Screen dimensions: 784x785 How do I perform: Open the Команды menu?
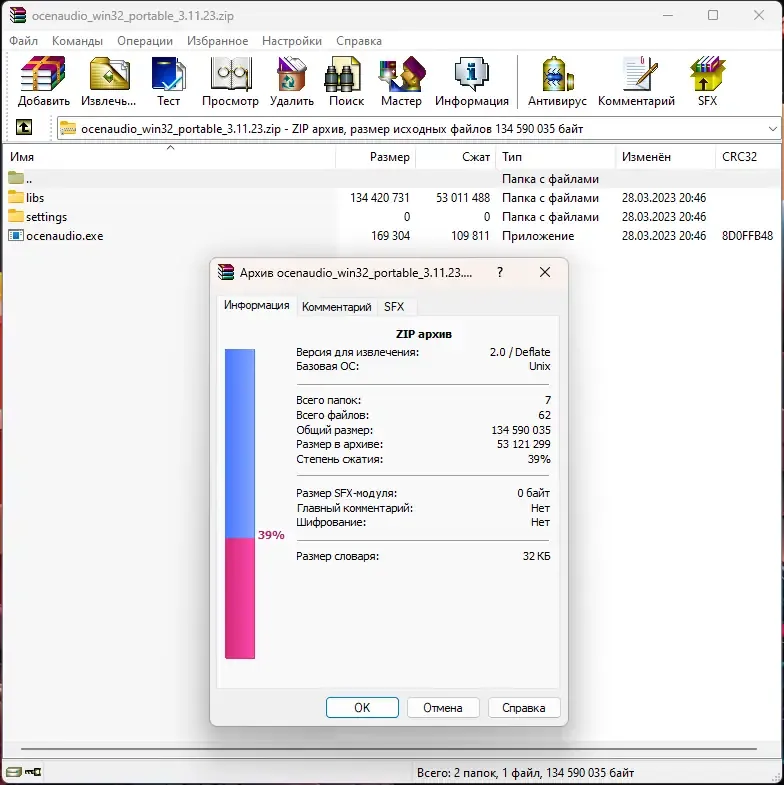[x=77, y=41]
